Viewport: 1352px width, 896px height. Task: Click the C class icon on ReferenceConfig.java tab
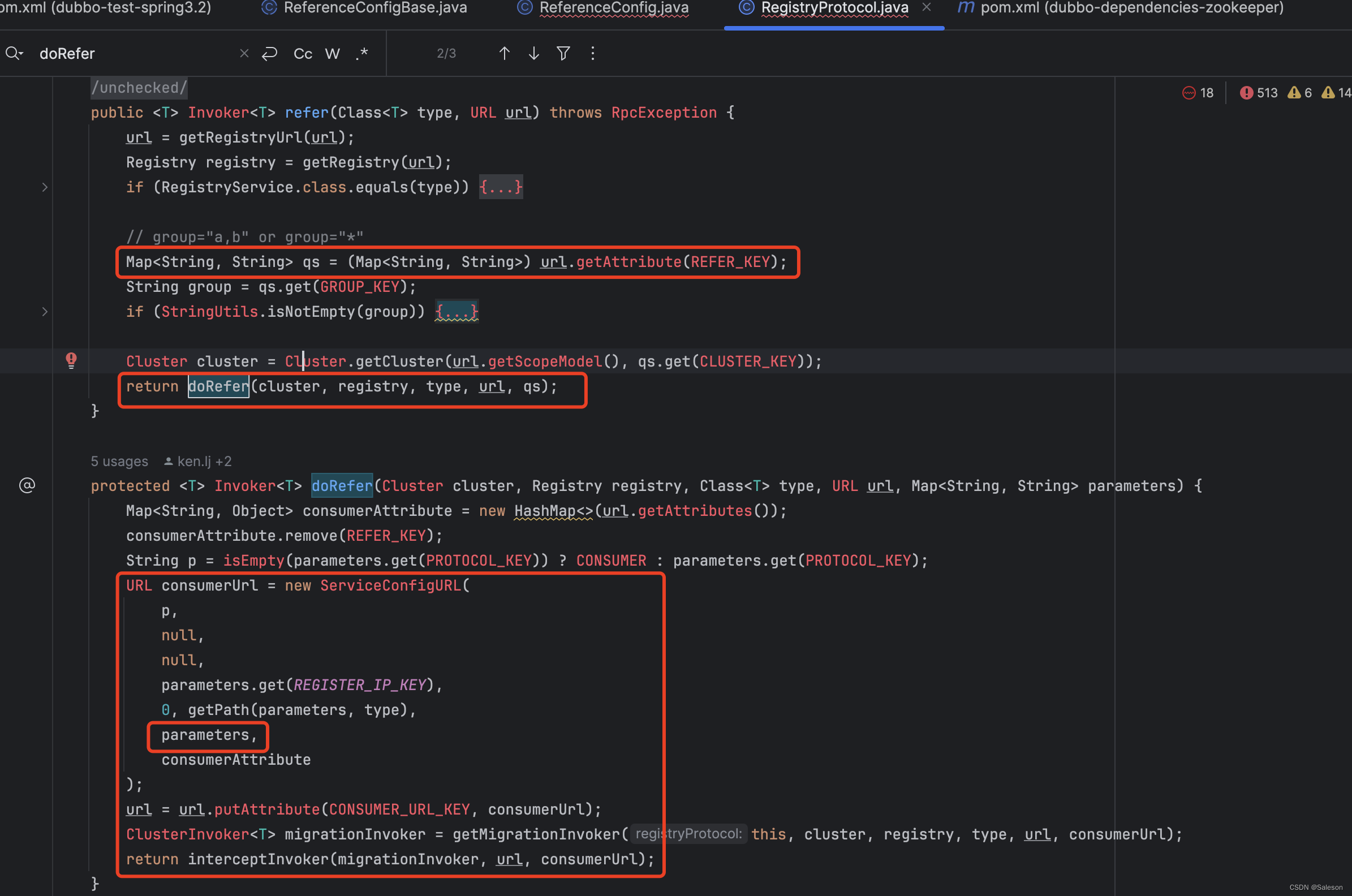click(524, 7)
